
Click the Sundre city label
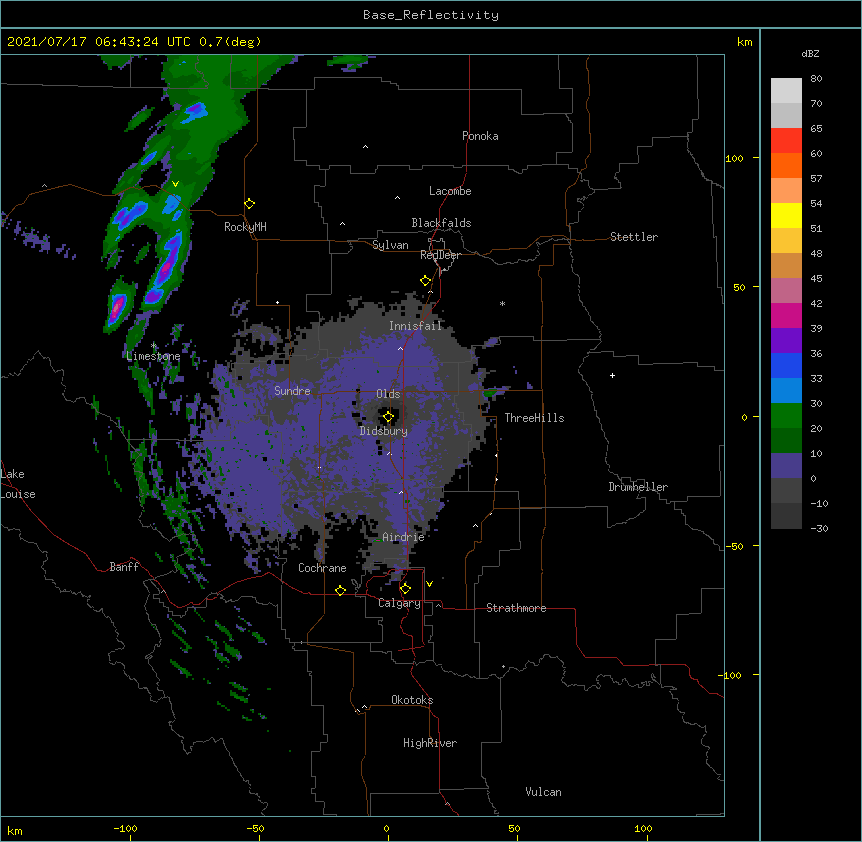pos(292,391)
